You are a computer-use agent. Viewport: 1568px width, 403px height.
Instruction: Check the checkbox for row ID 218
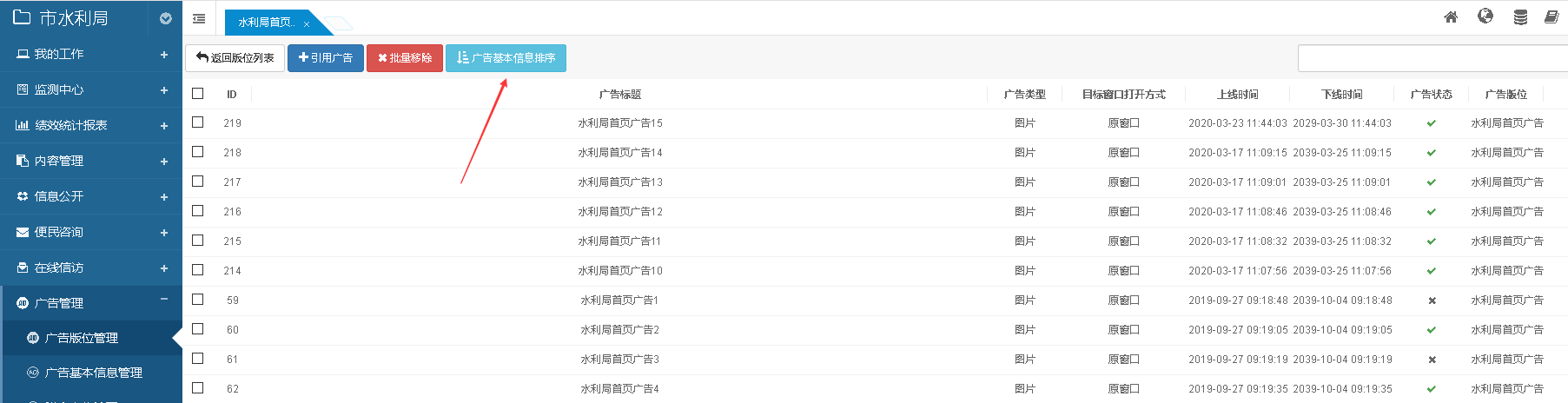click(198, 152)
